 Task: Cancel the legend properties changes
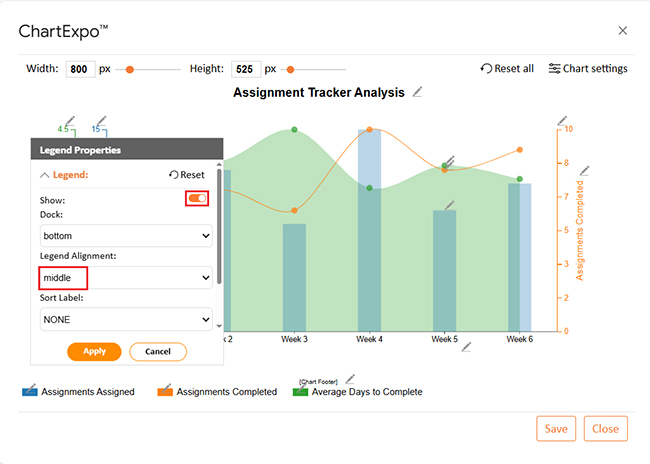pyautogui.click(x=157, y=352)
